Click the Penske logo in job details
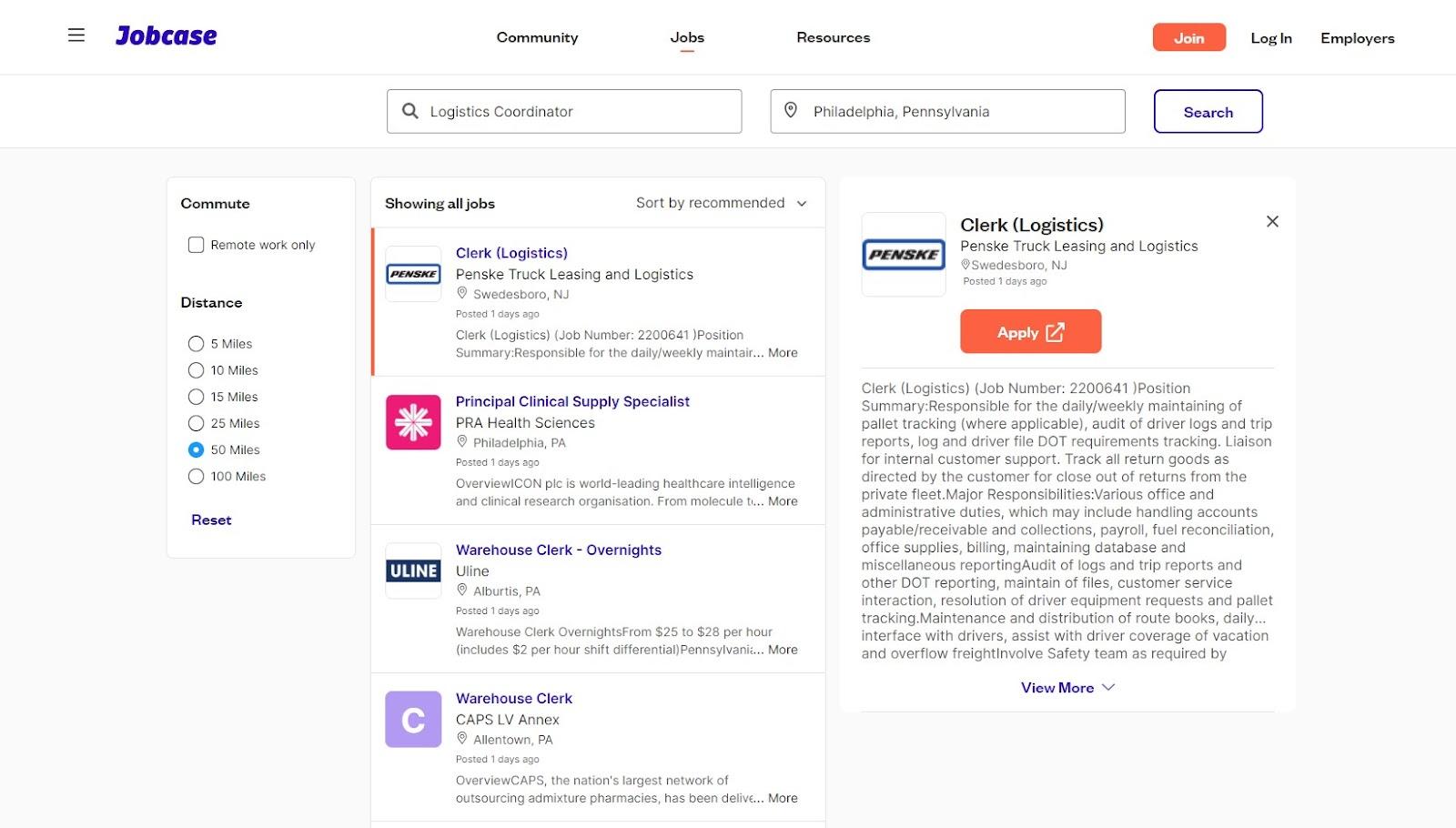The width and height of the screenshot is (1456, 828). coord(904,255)
